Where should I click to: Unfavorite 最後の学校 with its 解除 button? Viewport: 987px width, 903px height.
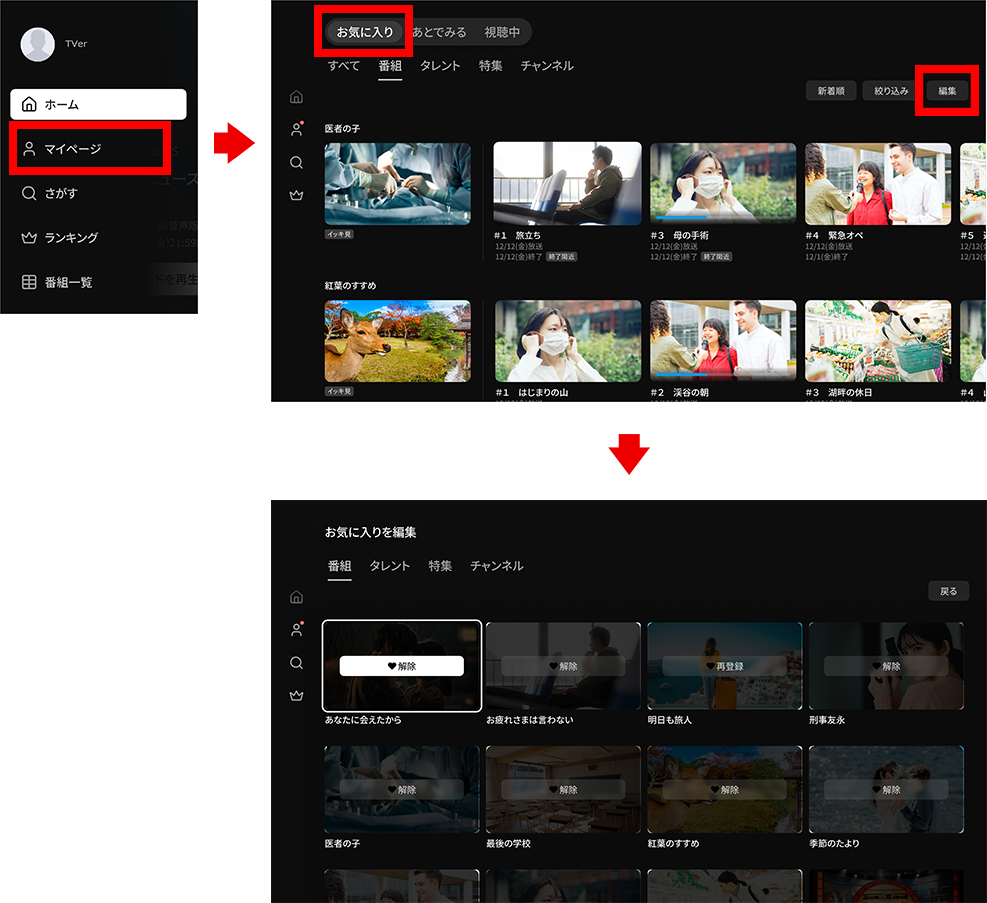pos(563,789)
